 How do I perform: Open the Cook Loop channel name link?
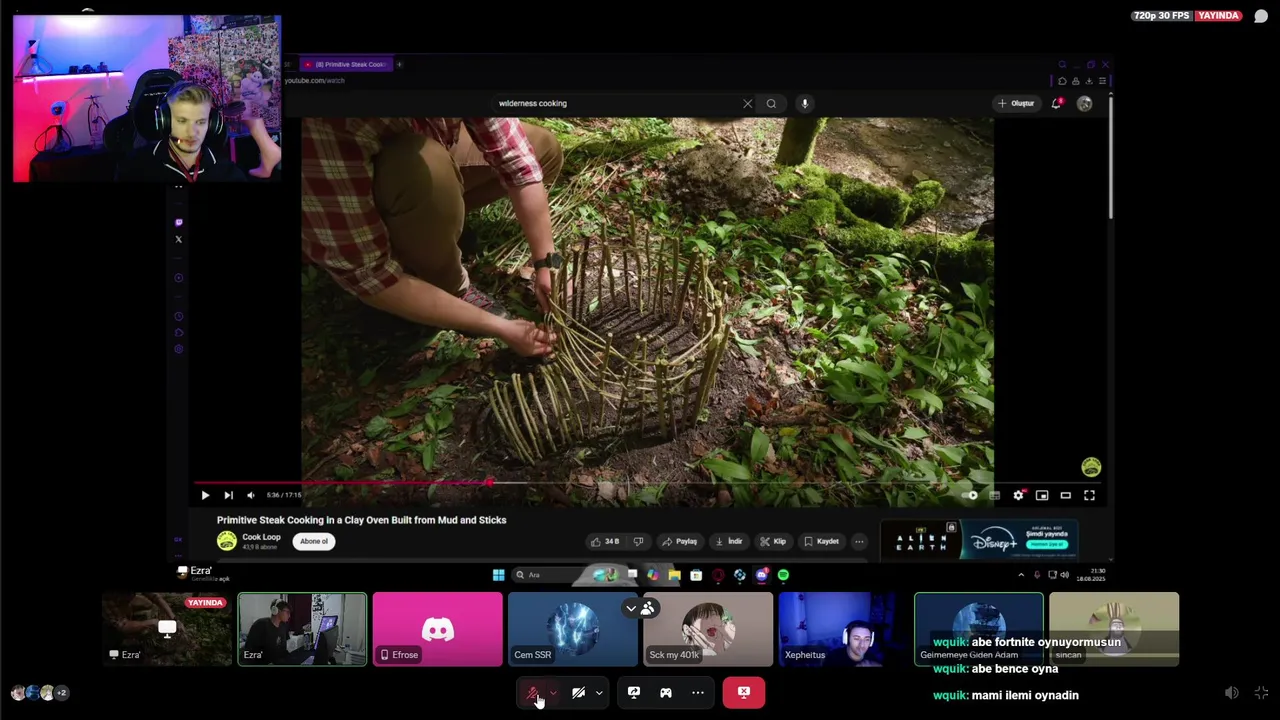[x=261, y=537]
